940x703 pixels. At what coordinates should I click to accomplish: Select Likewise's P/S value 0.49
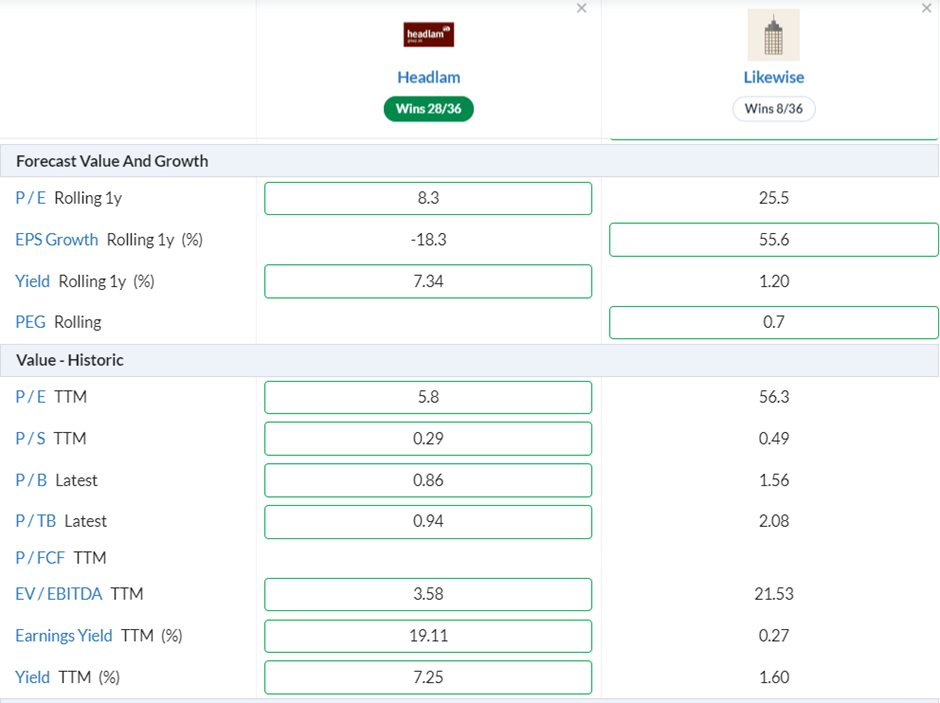(x=773, y=438)
